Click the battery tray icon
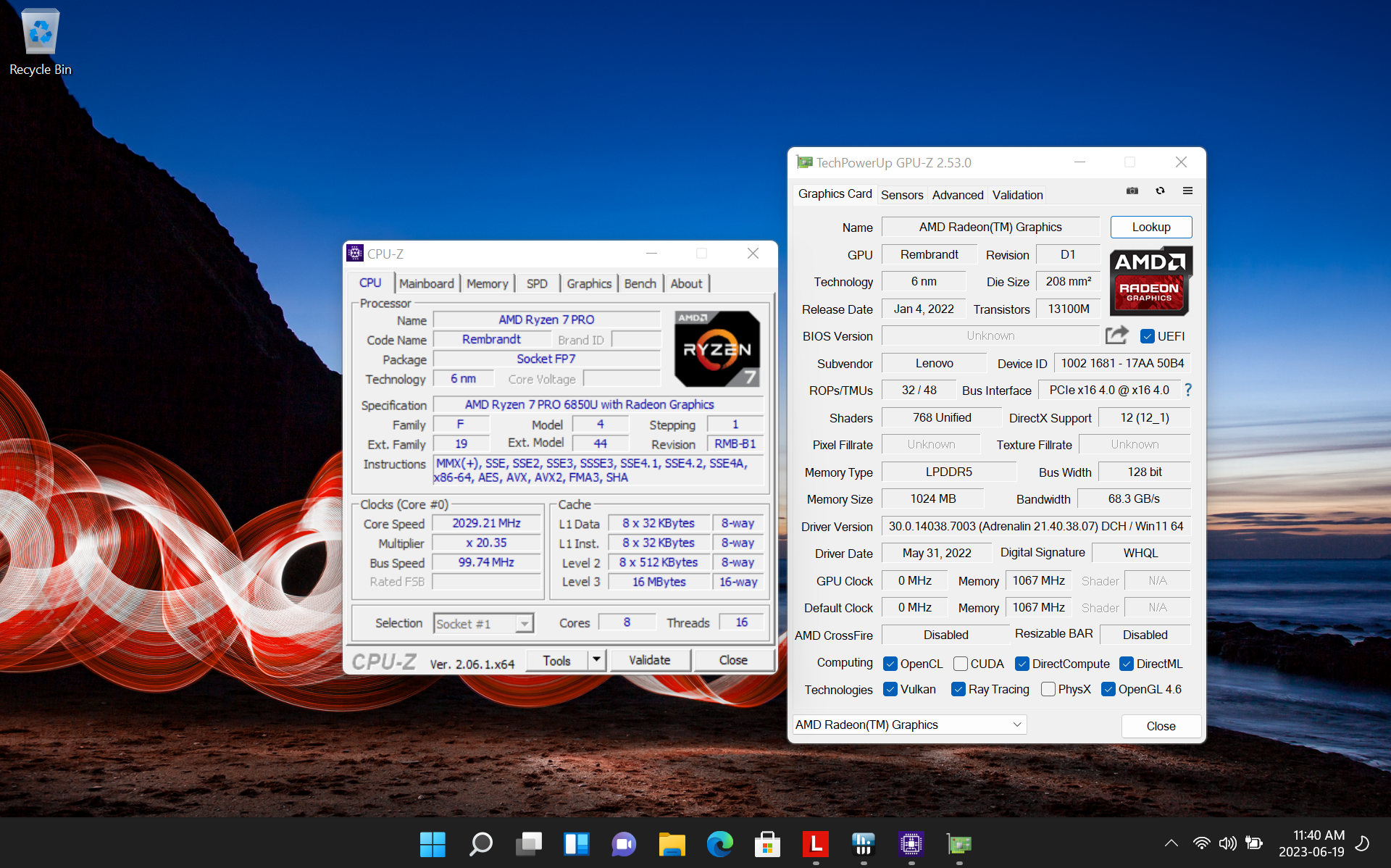 pos(1253,843)
